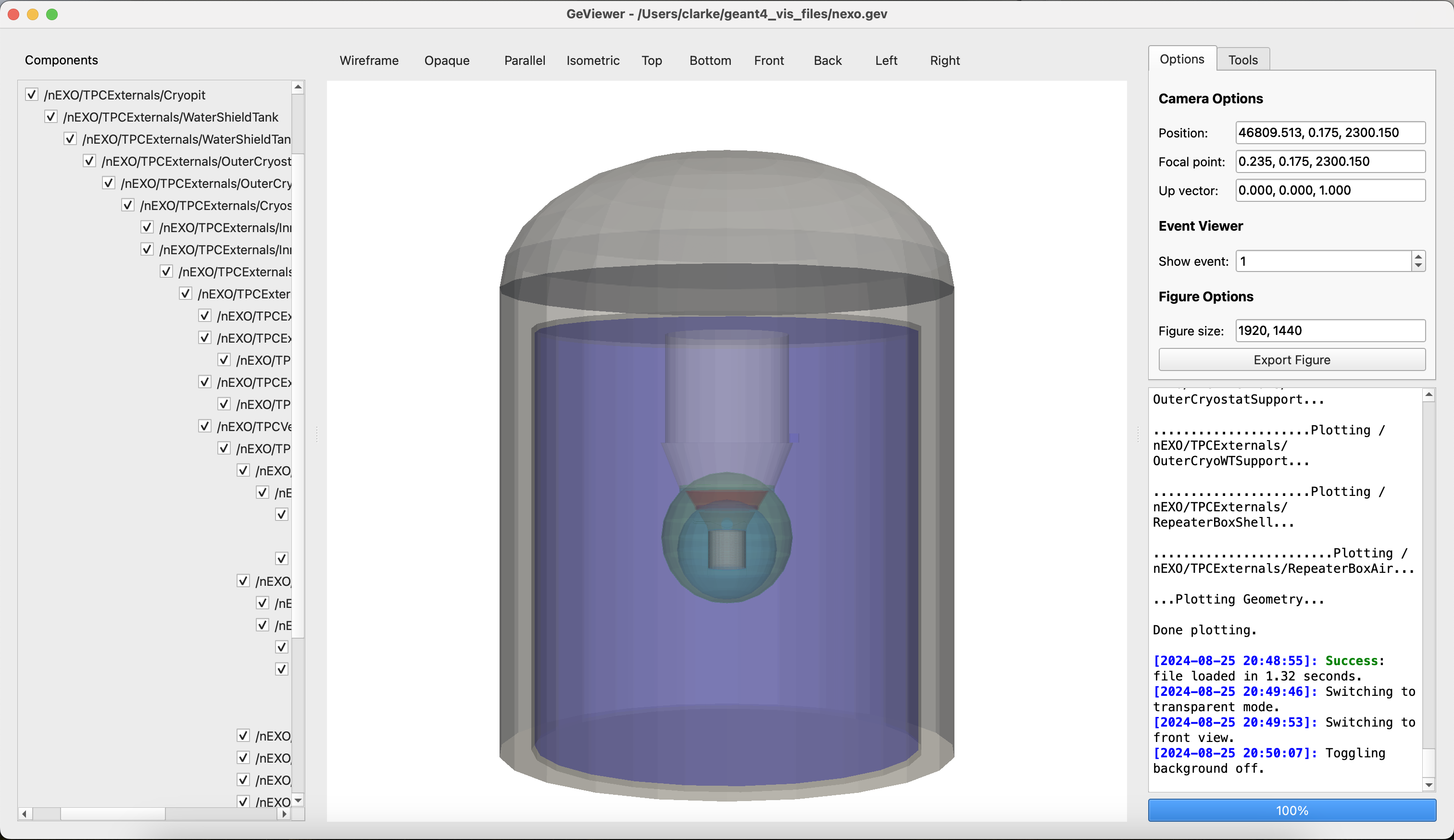The height and width of the screenshot is (840, 1454).
Task: Click the components horizontal scrollbar thumb
Action: click(113, 814)
